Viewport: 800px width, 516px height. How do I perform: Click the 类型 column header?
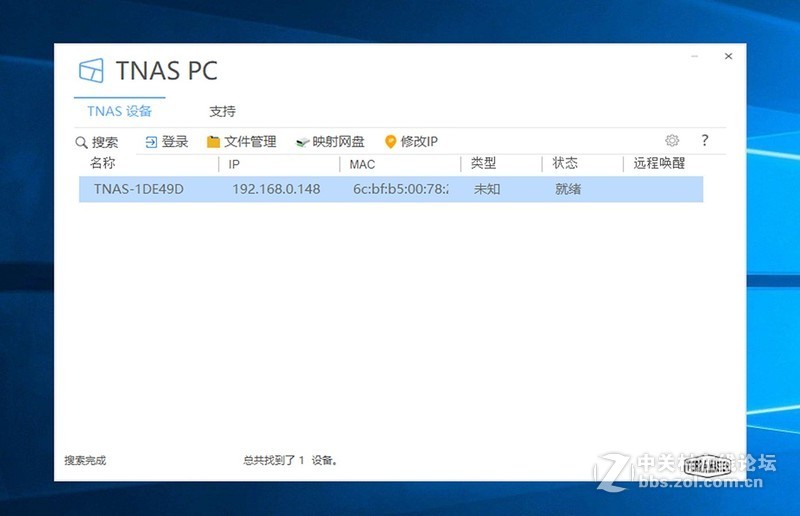483,163
